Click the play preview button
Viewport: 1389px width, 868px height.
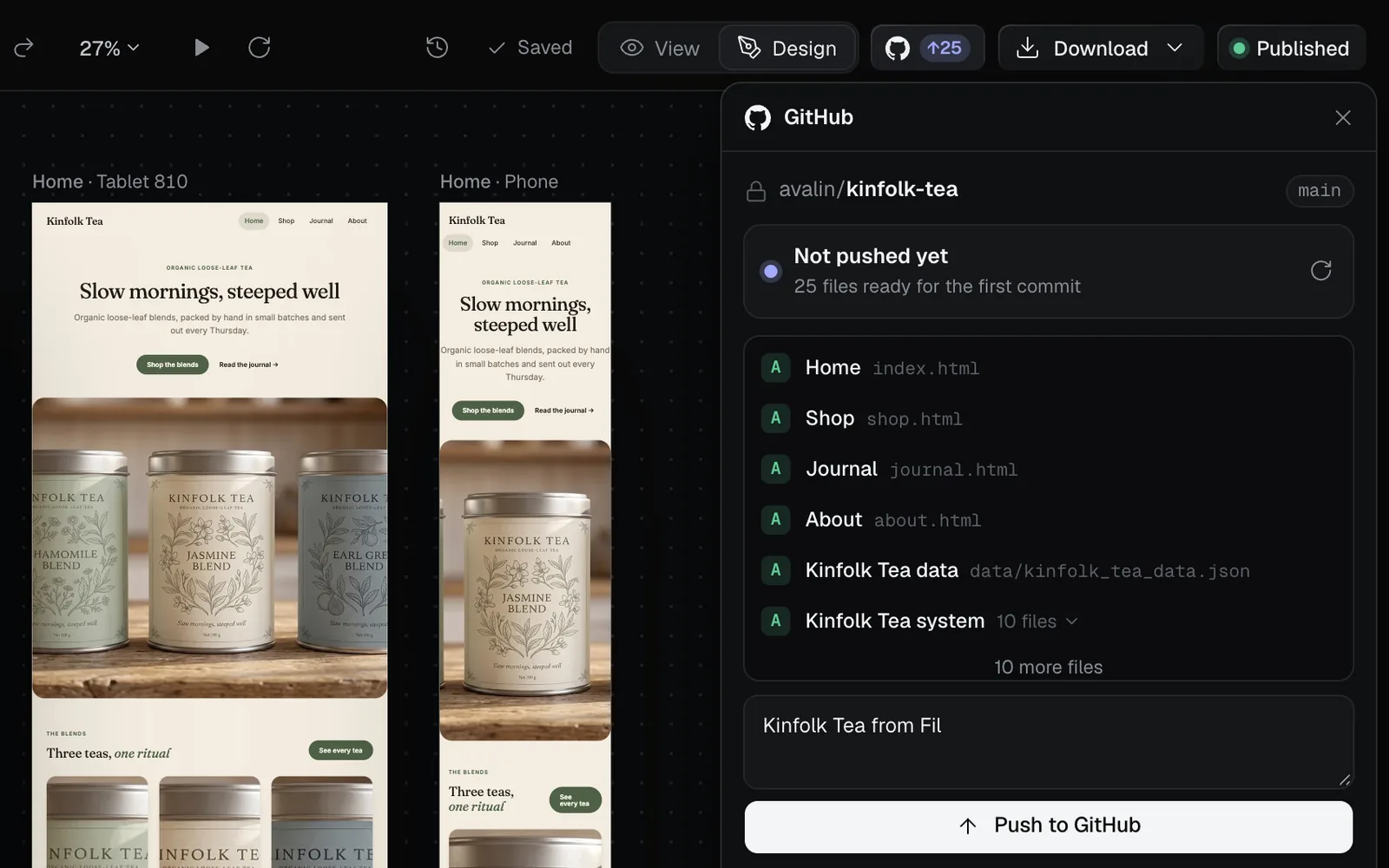coord(201,48)
